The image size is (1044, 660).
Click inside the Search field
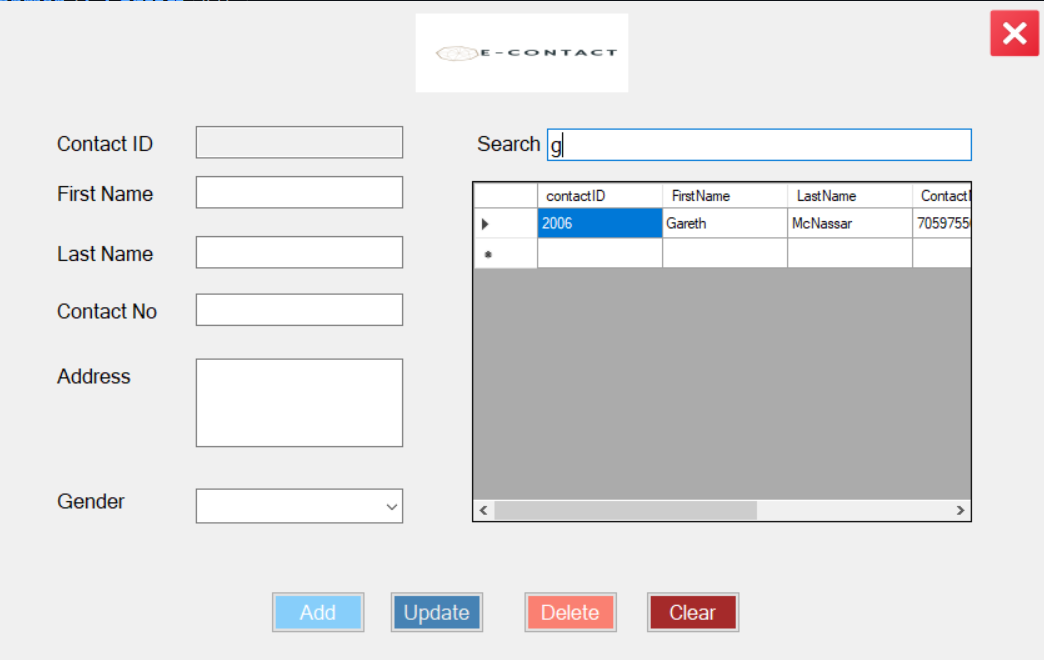[760, 144]
